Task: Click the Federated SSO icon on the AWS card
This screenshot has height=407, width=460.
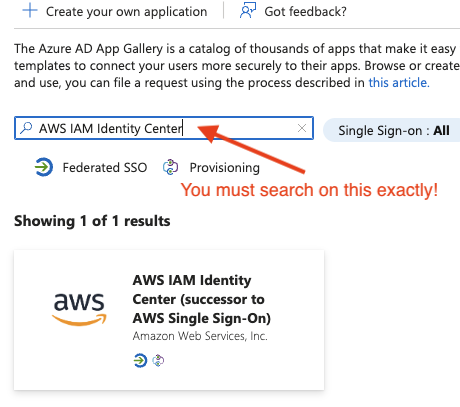Action: [x=140, y=360]
